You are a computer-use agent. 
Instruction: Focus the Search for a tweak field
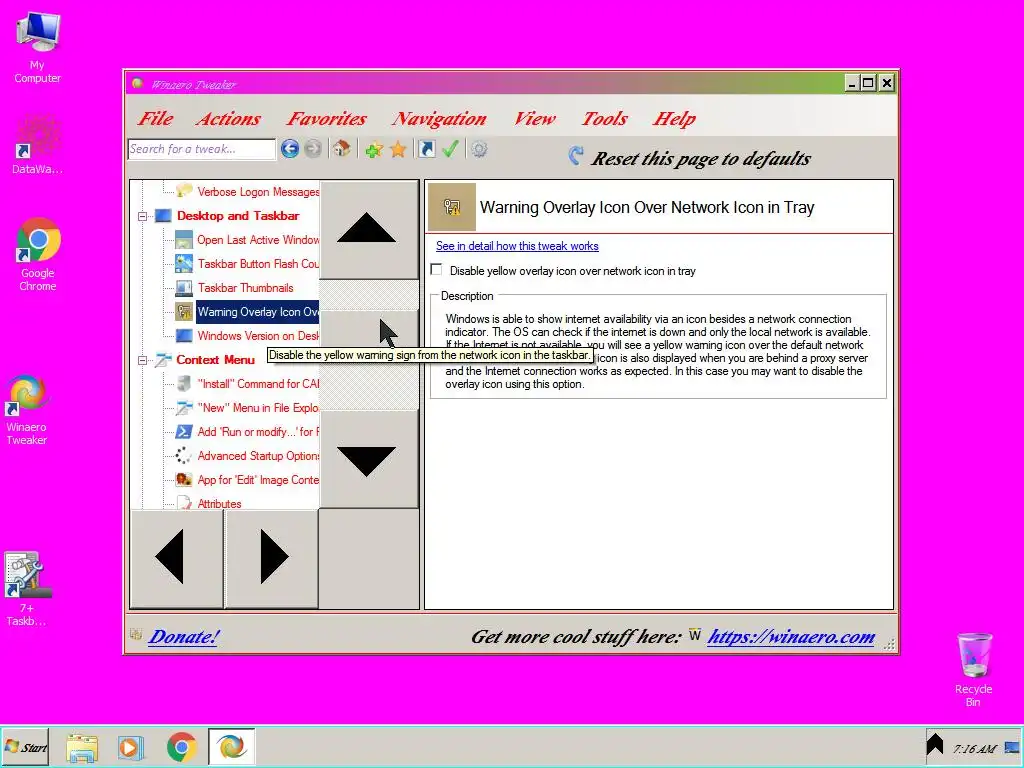pyautogui.click(x=202, y=149)
